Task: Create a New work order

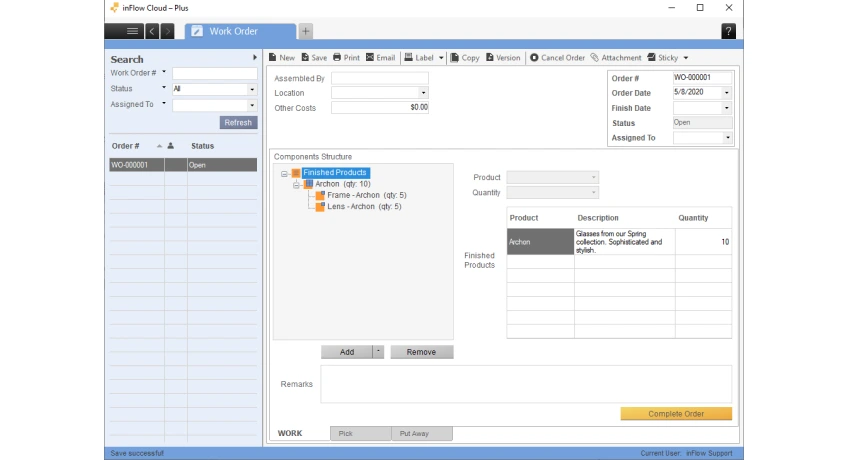Action: [x=281, y=58]
